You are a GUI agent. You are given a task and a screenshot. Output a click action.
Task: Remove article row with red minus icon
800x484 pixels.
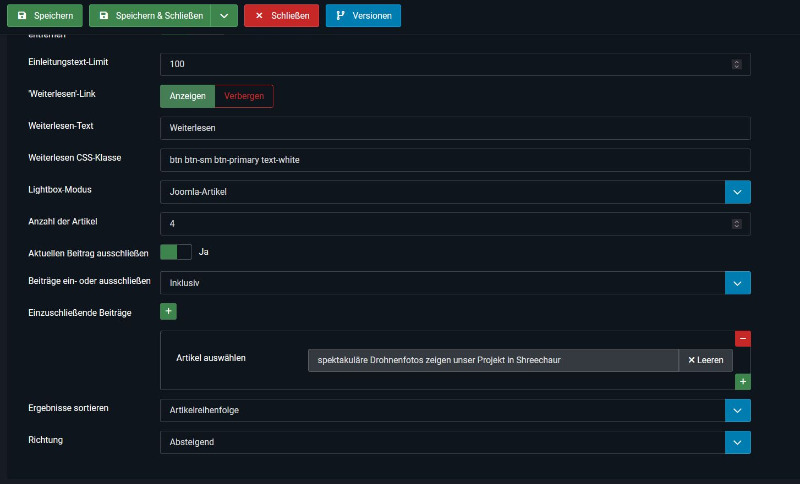tap(742, 339)
